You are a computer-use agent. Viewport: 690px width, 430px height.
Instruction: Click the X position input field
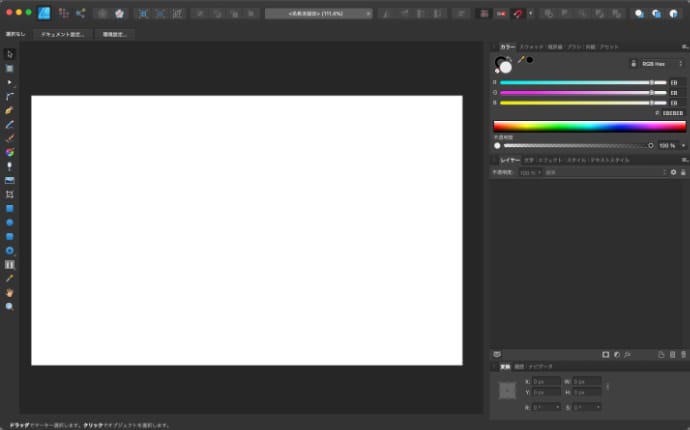(x=545, y=381)
